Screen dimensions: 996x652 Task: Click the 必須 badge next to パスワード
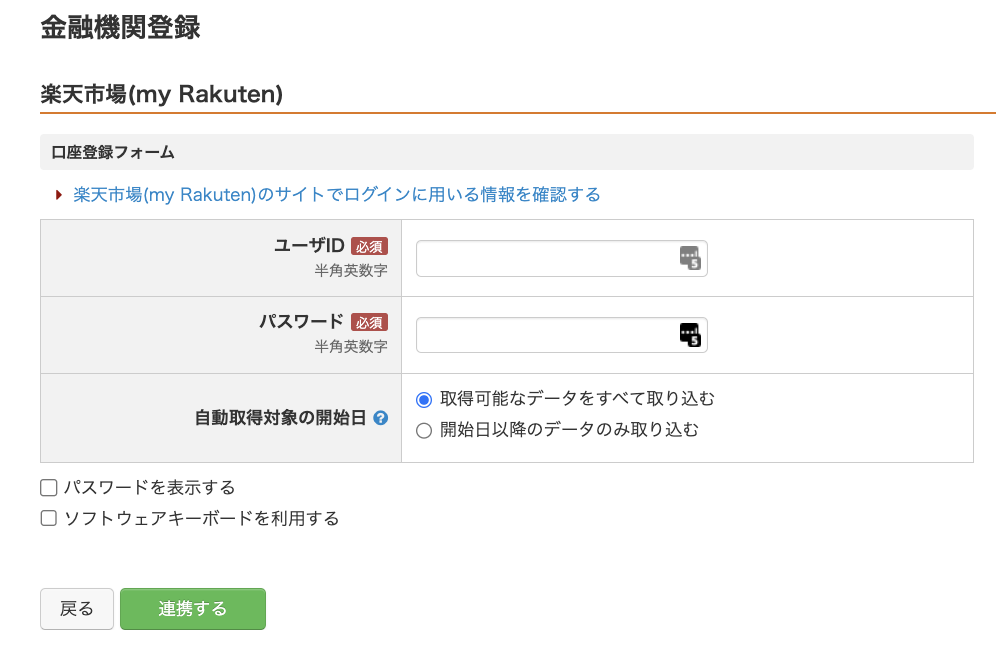coord(369,322)
